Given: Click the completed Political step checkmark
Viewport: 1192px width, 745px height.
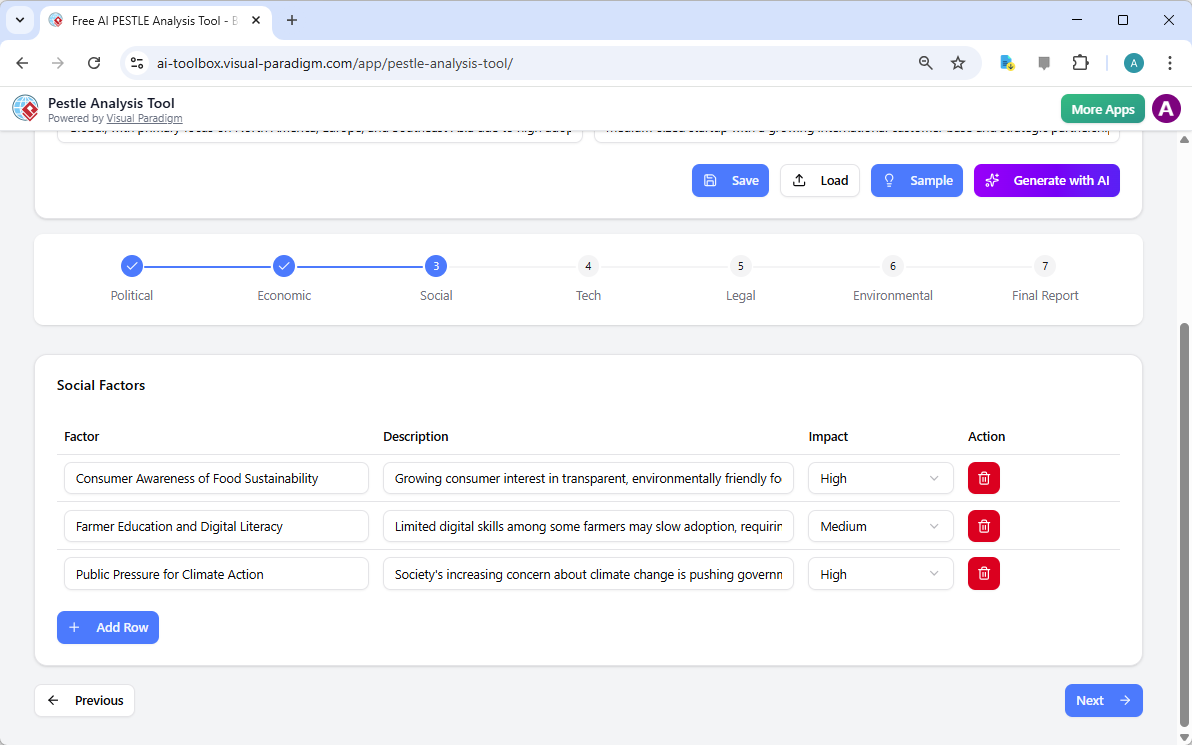Looking at the screenshot, I should coord(132,266).
